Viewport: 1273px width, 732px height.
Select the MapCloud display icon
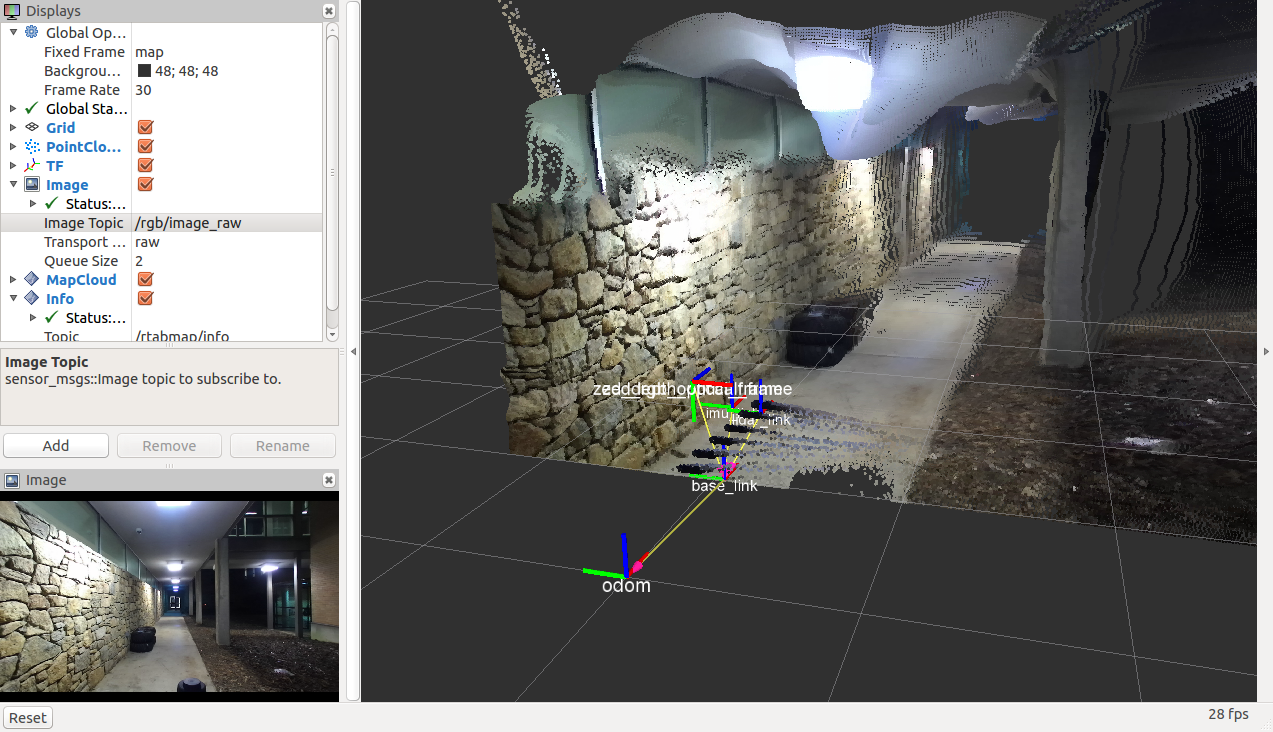coord(31,279)
